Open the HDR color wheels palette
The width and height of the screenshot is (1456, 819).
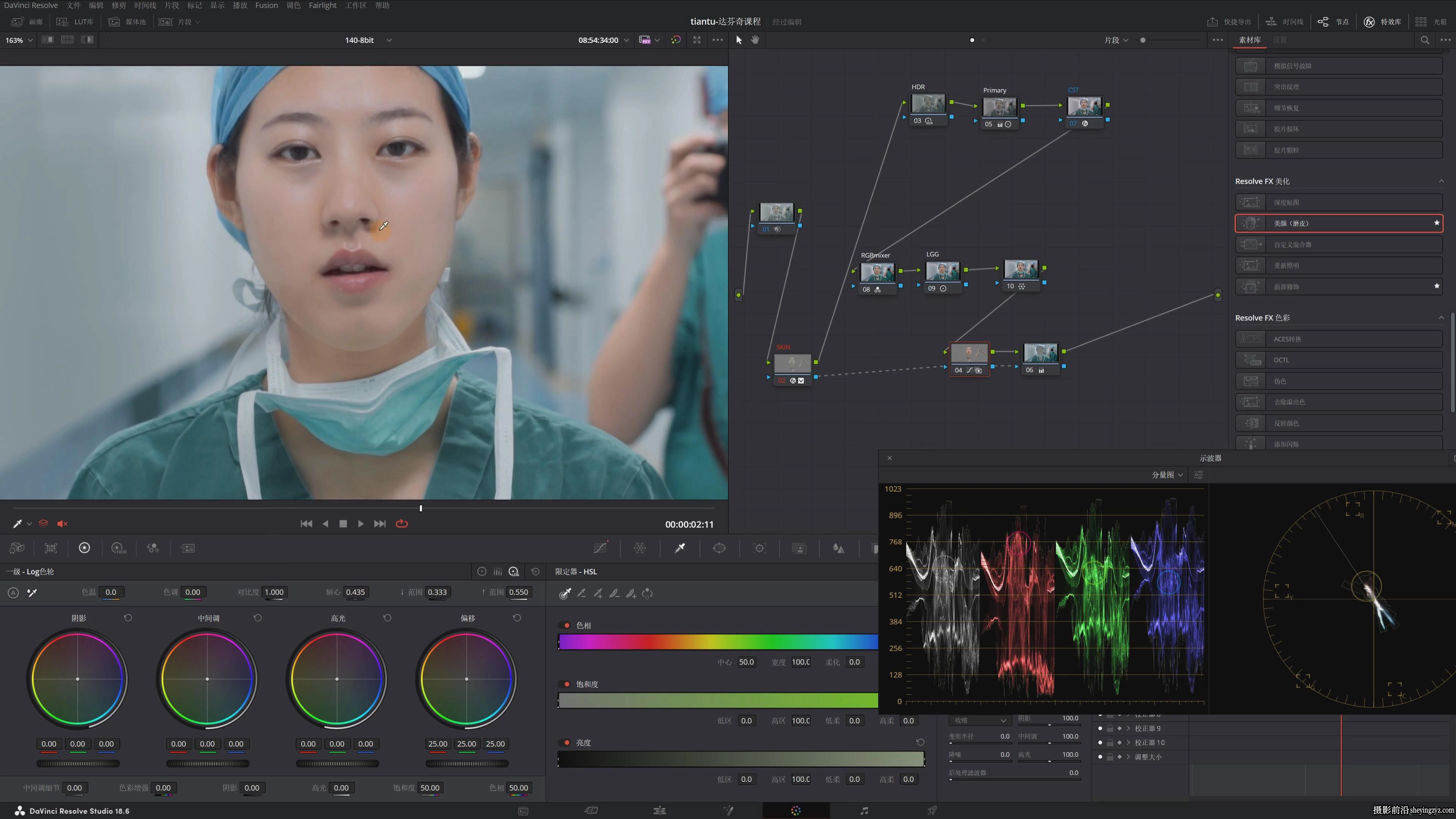(119, 548)
